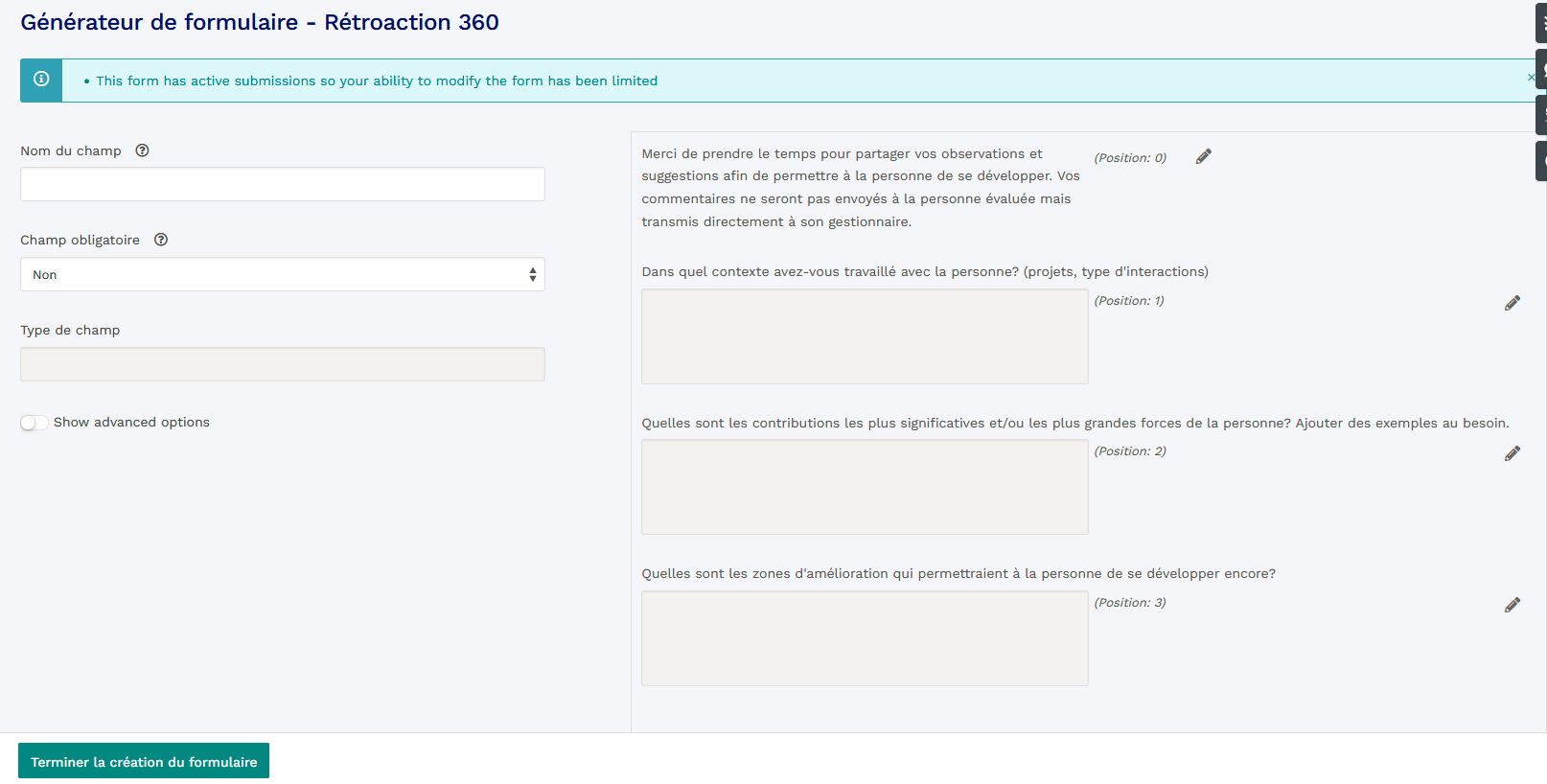Click the help icon beside Champ obligatoire
Image resolution: width=1547 pixels, height=784 pixels.
tap(161, 240)
